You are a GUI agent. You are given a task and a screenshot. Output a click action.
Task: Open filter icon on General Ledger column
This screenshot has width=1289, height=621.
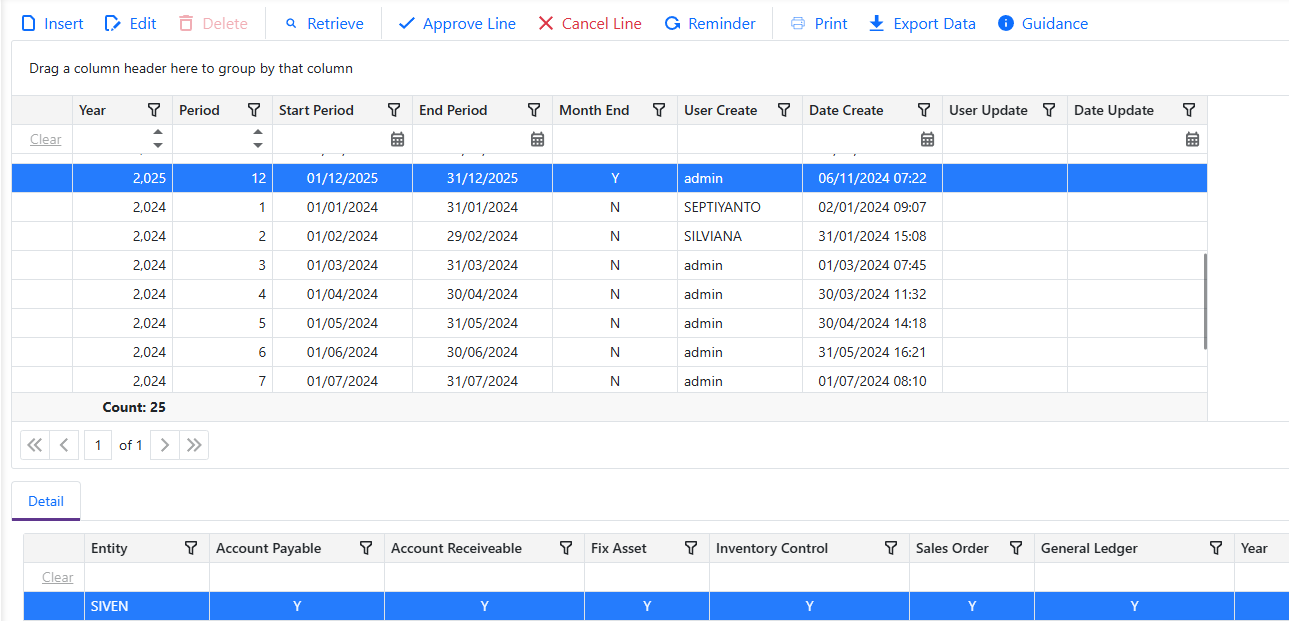1216,548
